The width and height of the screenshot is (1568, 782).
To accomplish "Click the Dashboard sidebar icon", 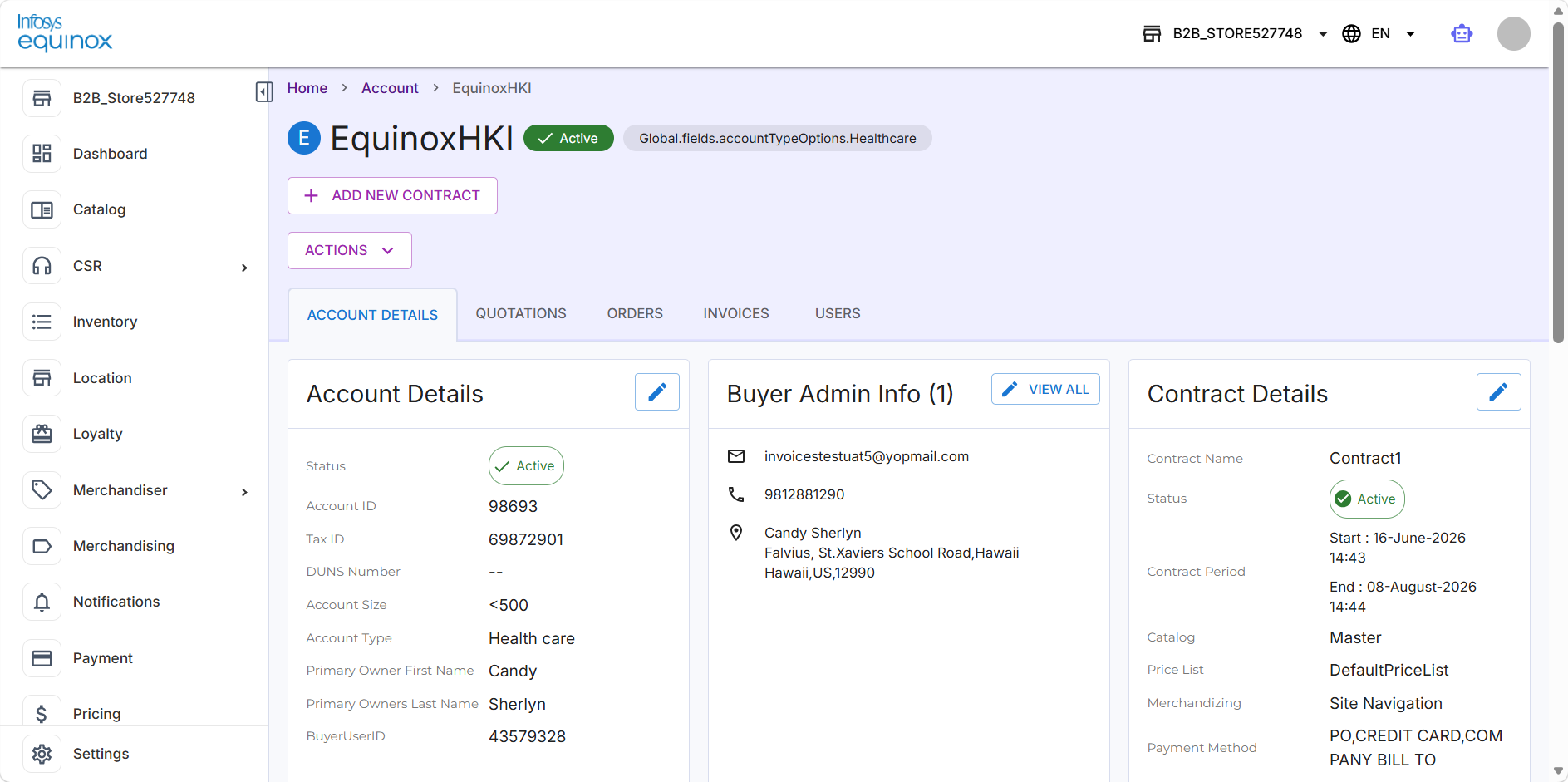I will pos(42,154).
